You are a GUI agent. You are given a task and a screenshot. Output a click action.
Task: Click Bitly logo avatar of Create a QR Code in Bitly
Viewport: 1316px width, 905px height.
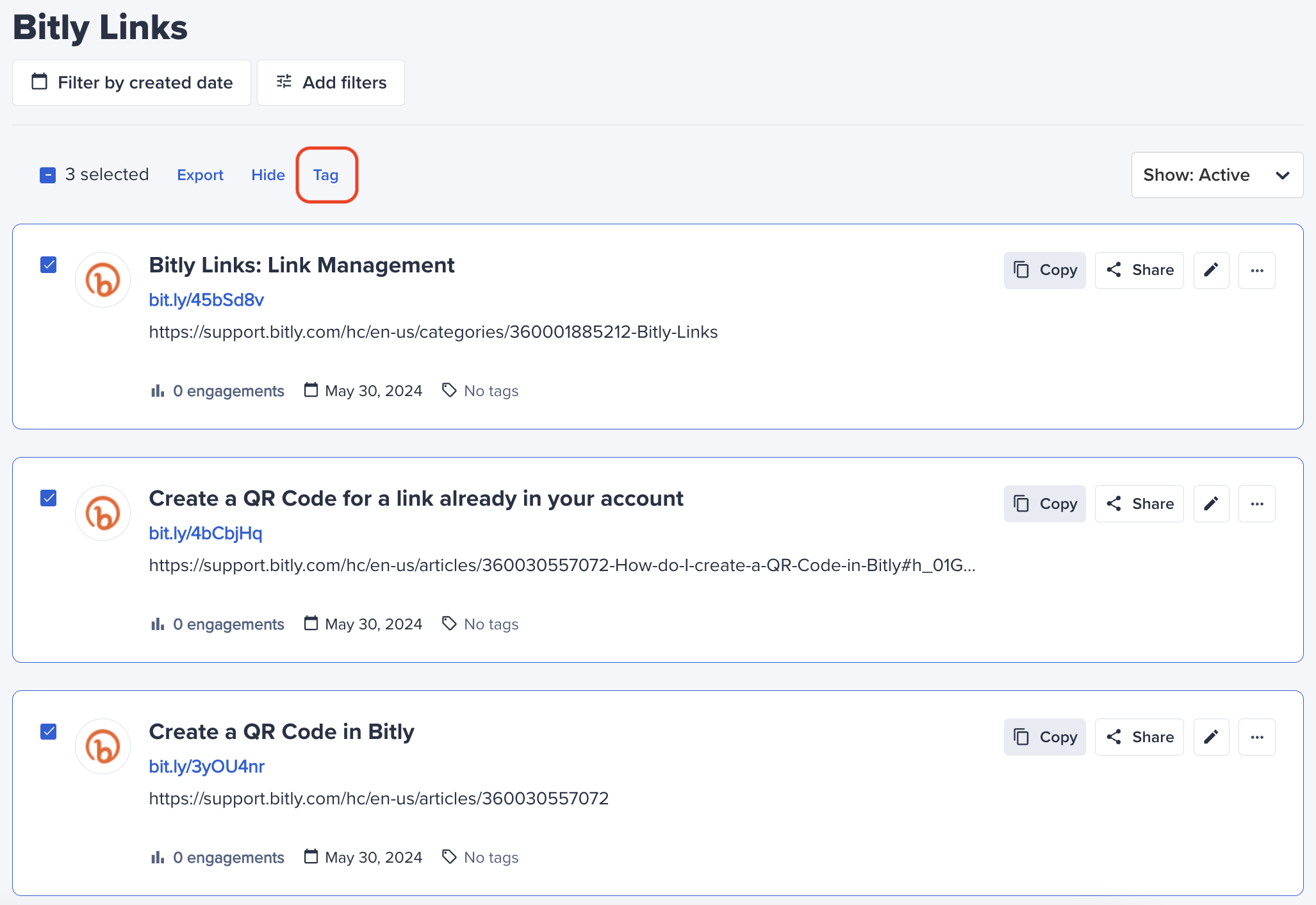[103, 747]
